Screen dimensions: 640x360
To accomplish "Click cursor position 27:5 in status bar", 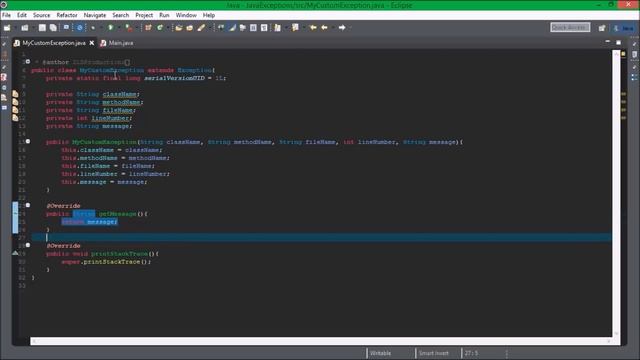I will 471,353.
